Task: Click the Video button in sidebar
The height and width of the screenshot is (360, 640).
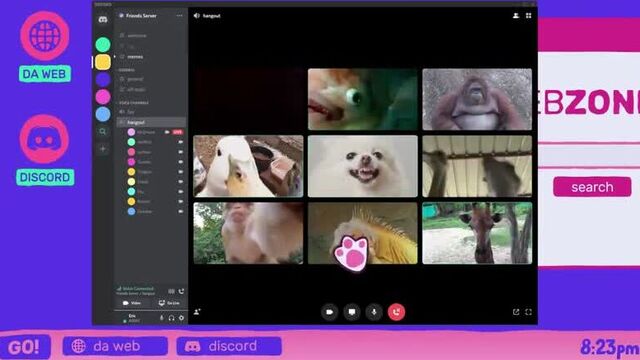Action: click(x=132, y=303)
